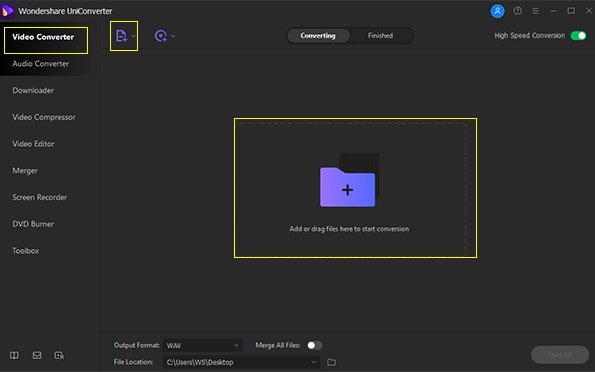Switch to the Finished tab

381,36
